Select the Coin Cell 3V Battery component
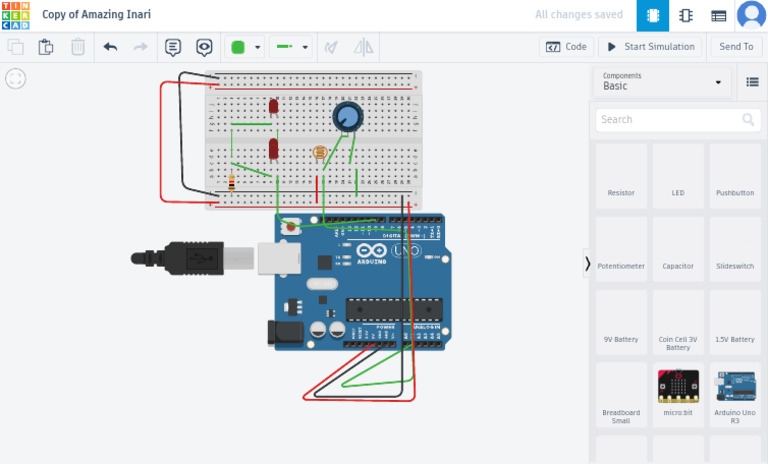Screen dimensions: 768x464 (678, 322)
